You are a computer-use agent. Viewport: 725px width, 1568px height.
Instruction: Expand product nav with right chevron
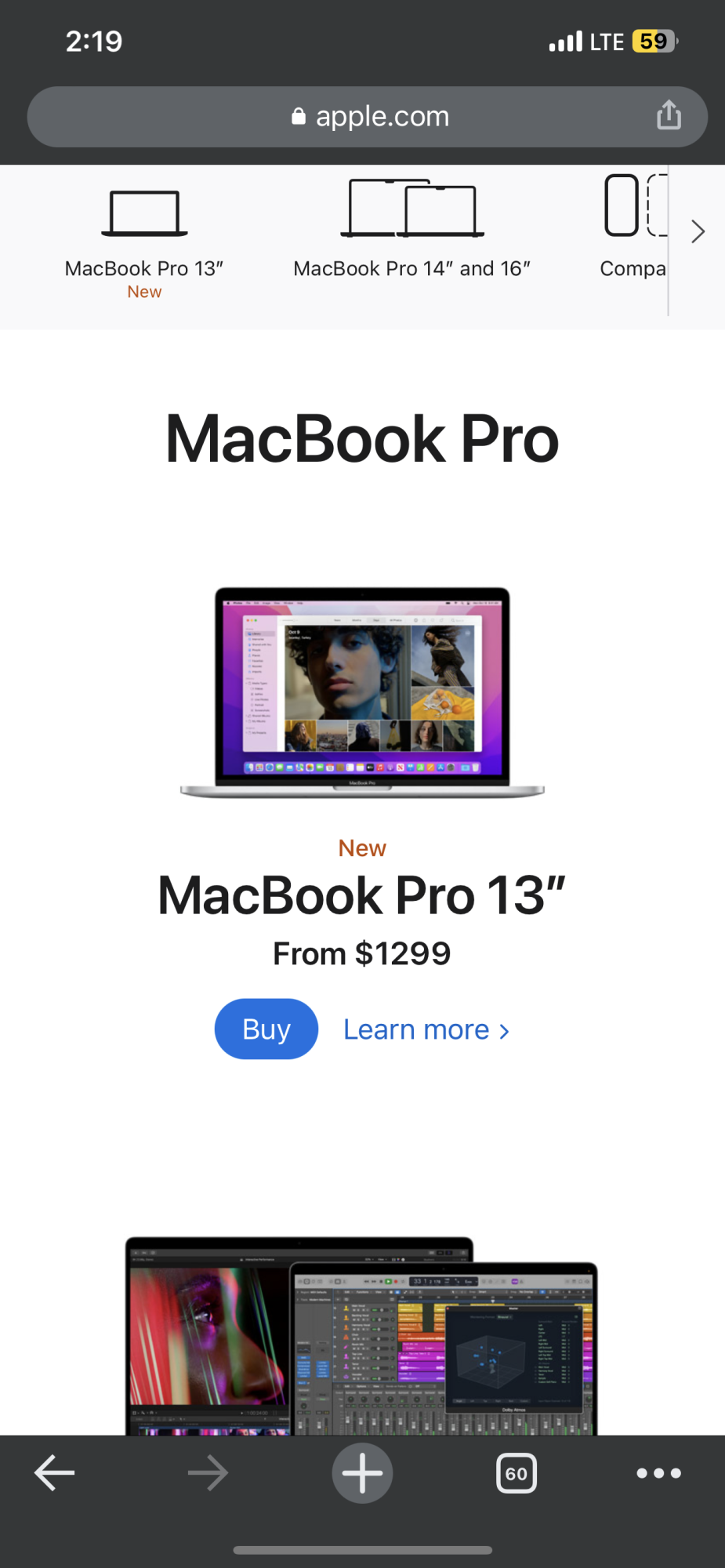[x=698, y=231]
